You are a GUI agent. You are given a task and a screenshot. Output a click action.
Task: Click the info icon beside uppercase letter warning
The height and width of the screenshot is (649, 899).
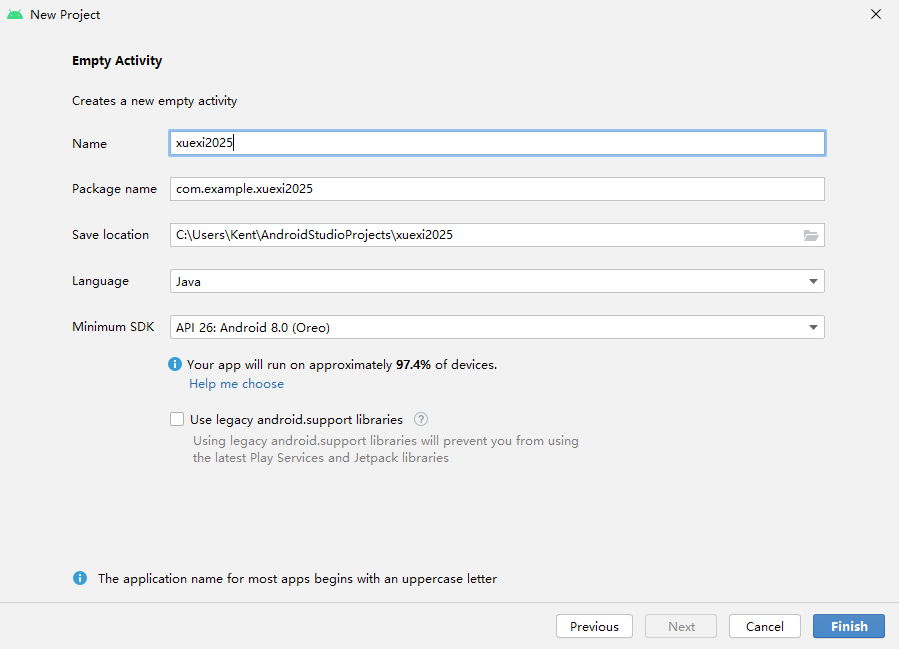(80, 578)
